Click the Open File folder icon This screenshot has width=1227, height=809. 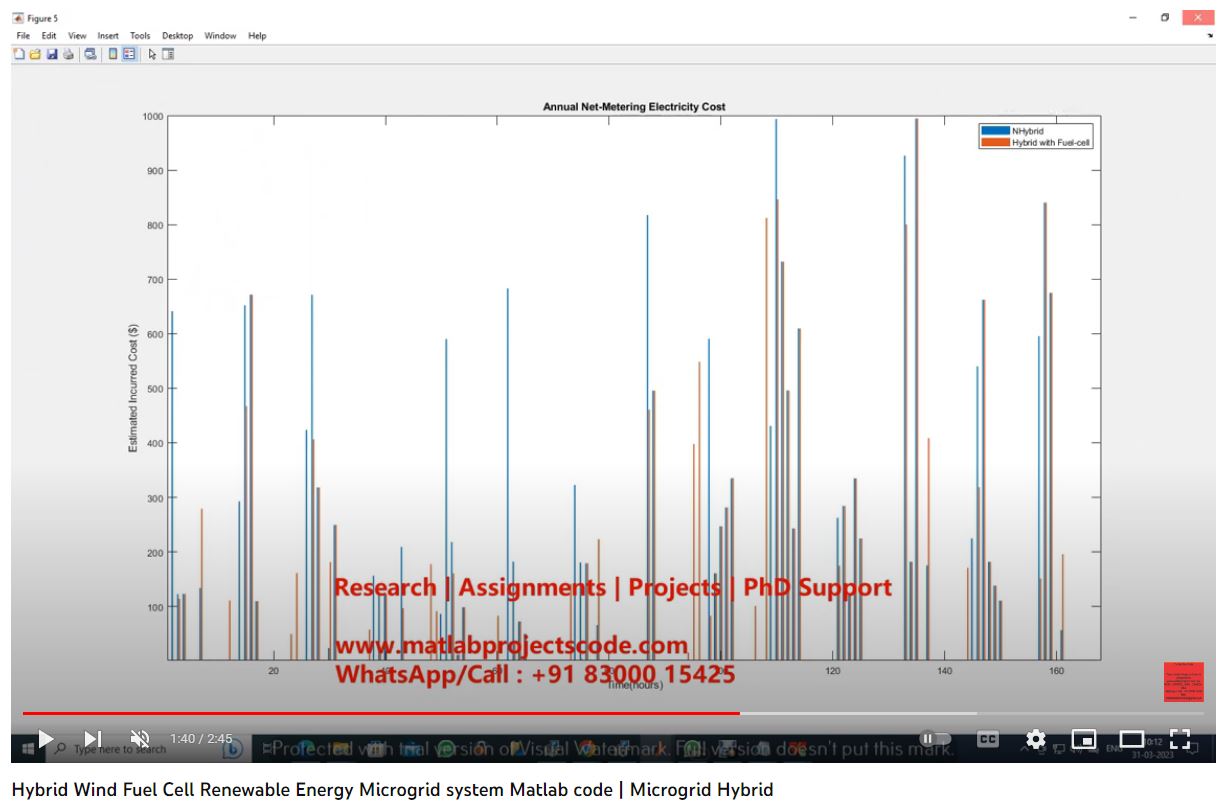pyautogui.click(x=35, y=54)
